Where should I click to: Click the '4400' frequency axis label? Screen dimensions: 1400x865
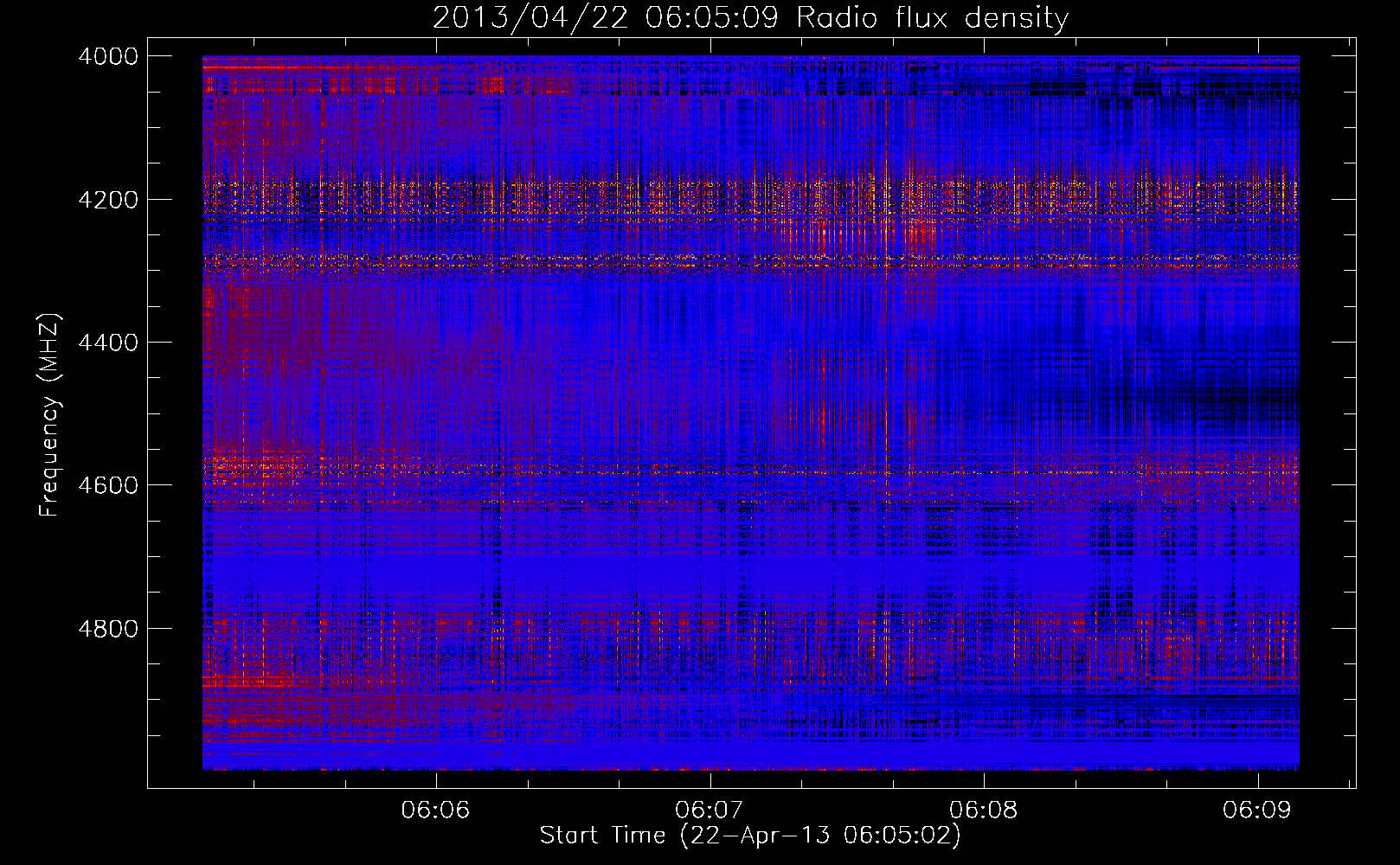point(108,343)
